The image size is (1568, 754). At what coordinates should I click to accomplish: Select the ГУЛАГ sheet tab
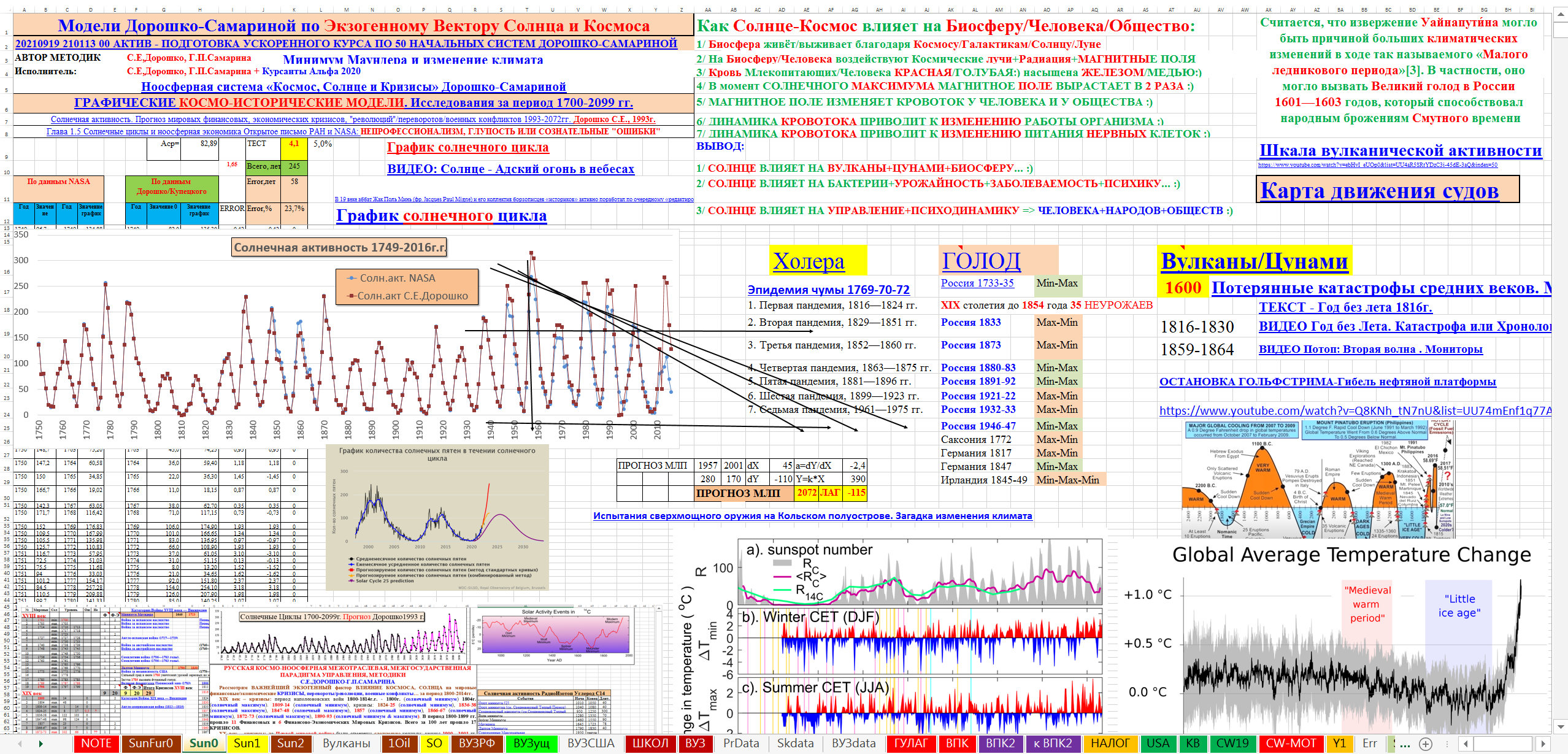pos(911,743)
